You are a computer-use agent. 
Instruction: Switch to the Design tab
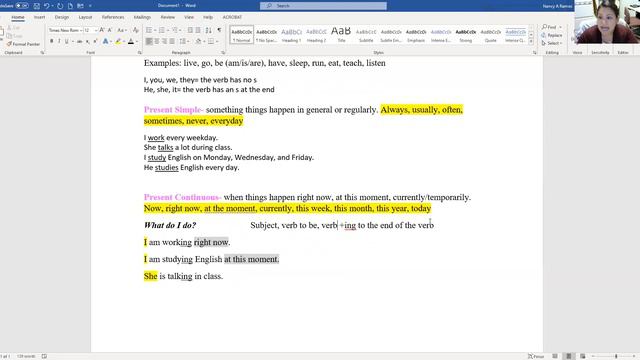click(62, 17)
